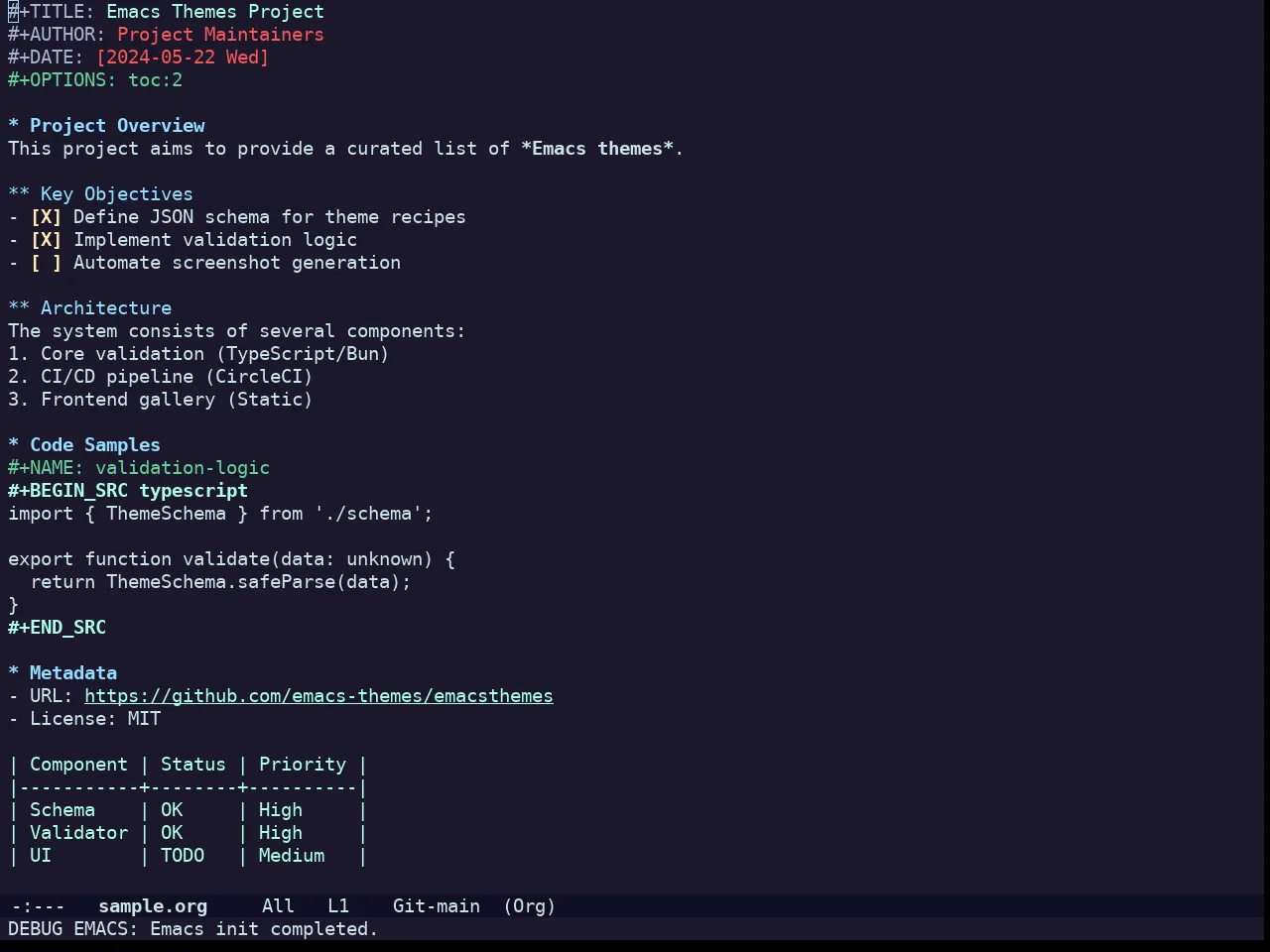Click the Priority table header cell
Image resolution: width=1270 pixels, height=952 pixels.
coord(303,765)
